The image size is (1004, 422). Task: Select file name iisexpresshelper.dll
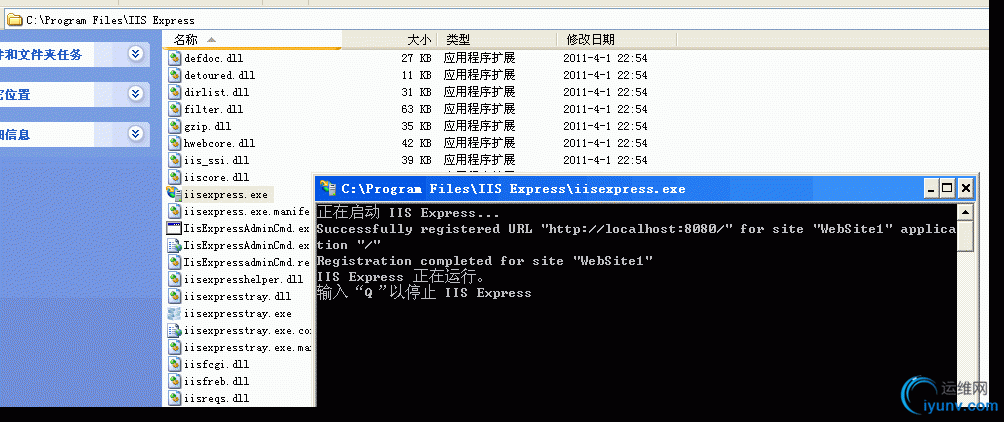[244, 280]
